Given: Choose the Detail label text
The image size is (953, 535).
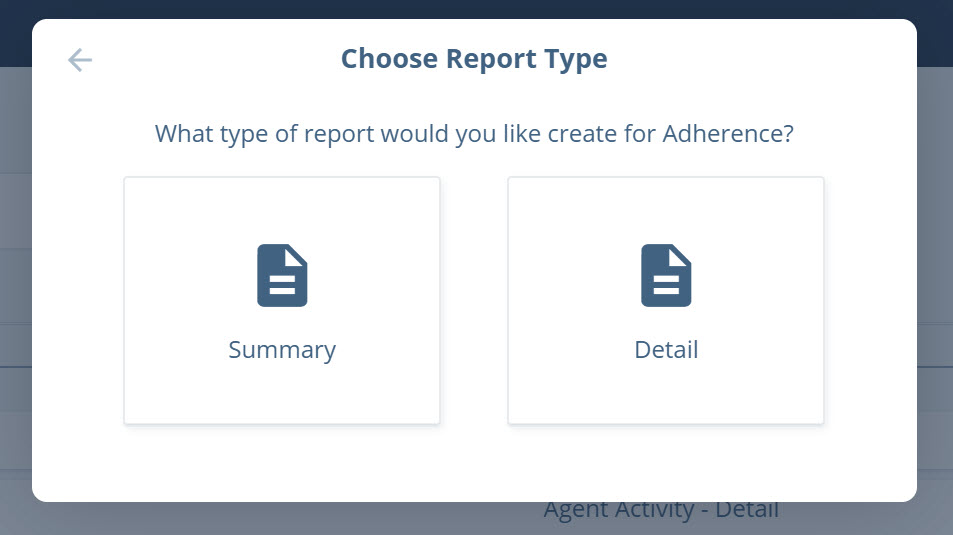Looking at the screenshot, I should (666, 350).
